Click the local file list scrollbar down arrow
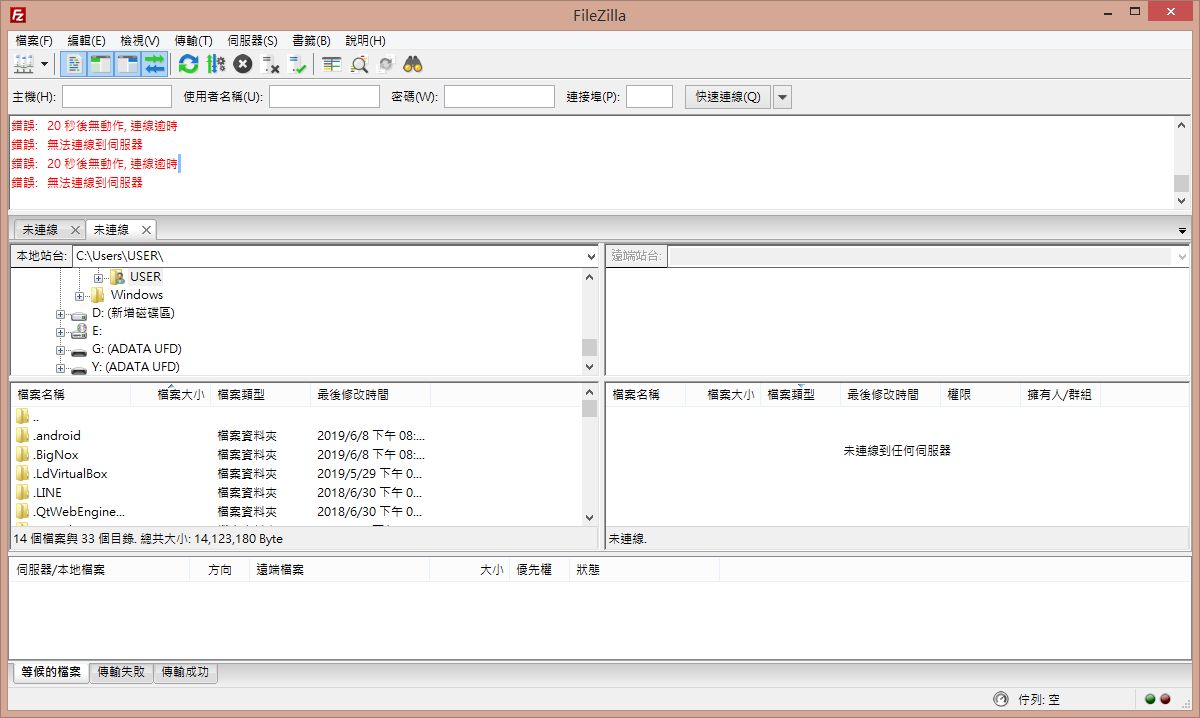The height and width of the screenshot is (718, 1200). tap(589, 518)
